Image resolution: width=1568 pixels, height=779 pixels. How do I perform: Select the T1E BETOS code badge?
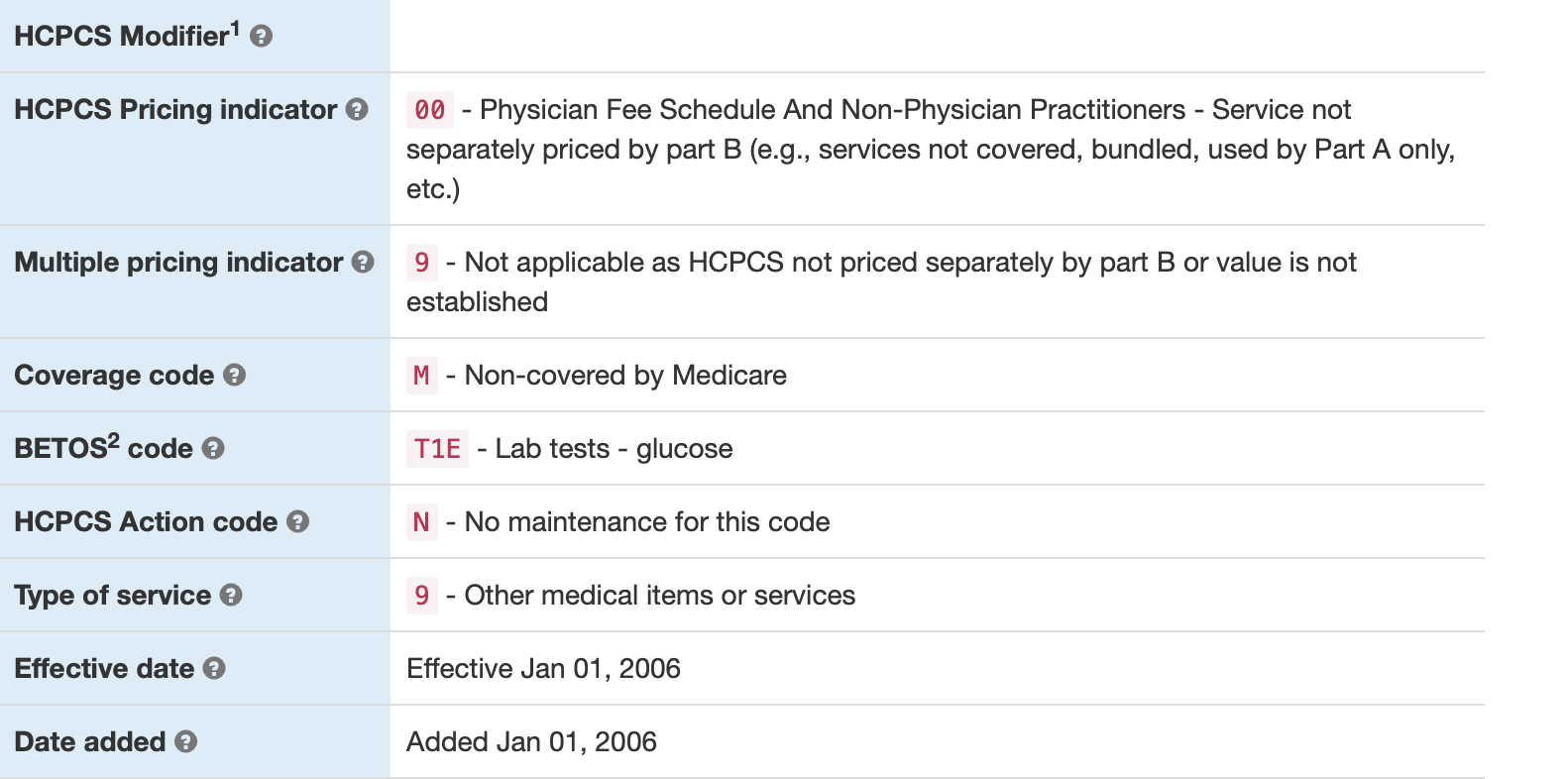pyautogui.click(x=437, y=449)
